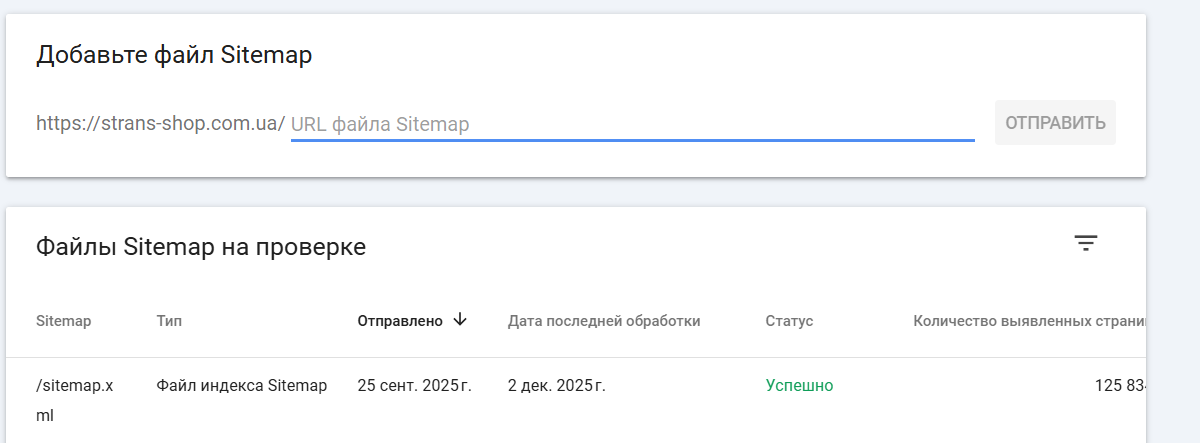
Task: Click the Статус column header
Action: [789, 321]
